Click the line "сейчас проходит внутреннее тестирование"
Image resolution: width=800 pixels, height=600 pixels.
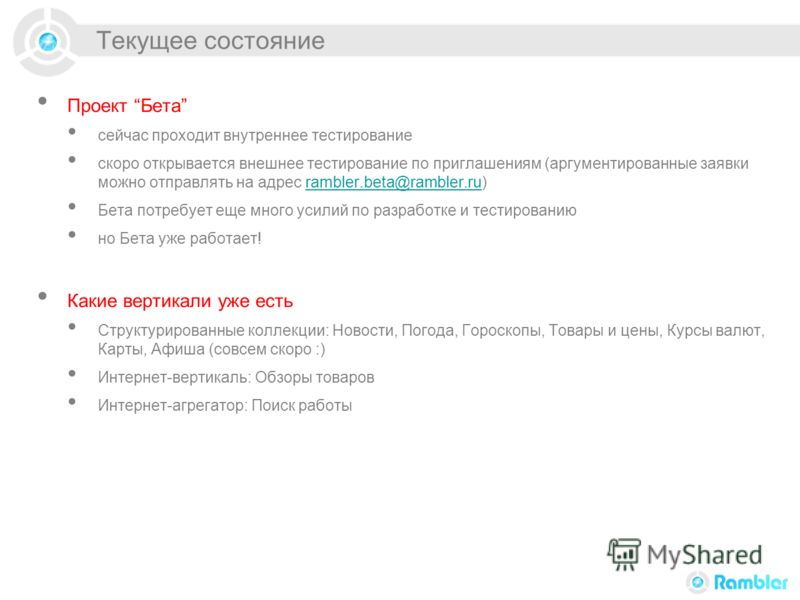pos(255,136)
